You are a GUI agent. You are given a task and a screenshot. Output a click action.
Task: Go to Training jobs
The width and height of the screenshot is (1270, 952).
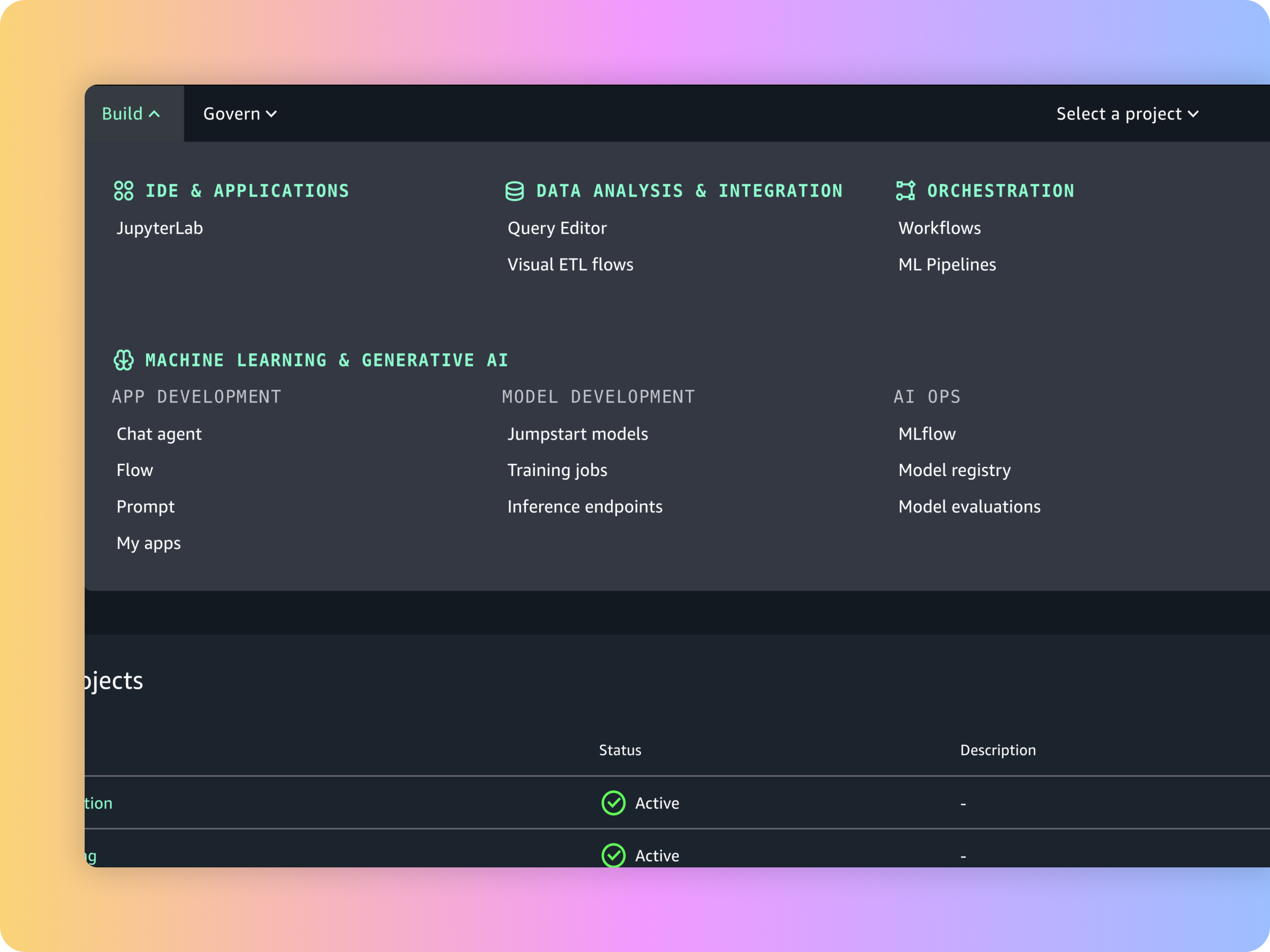coord(557,470)
